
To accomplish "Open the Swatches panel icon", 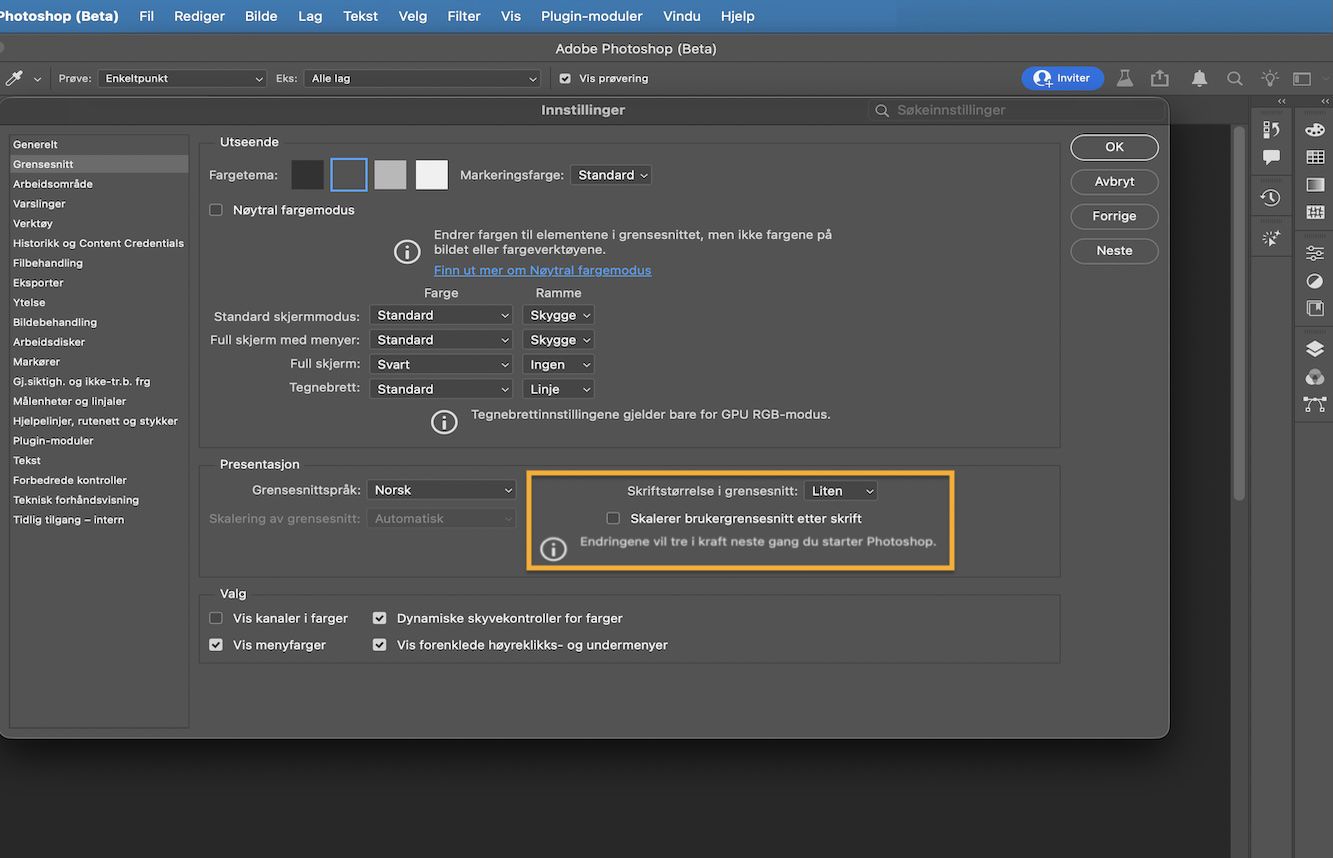I will tap(1314, 158).
